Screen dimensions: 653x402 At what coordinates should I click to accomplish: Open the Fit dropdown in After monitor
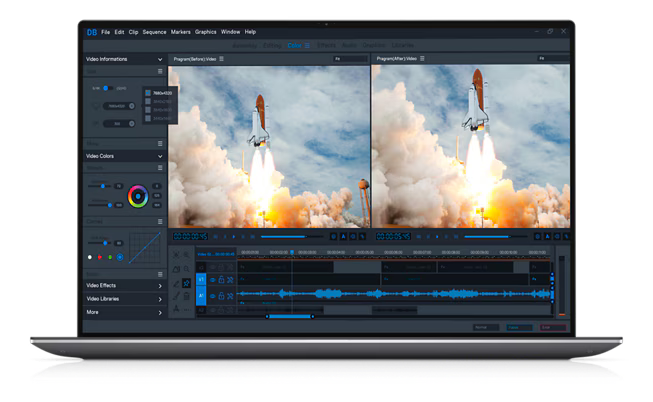pyautogui.click(x=553, y=58)
